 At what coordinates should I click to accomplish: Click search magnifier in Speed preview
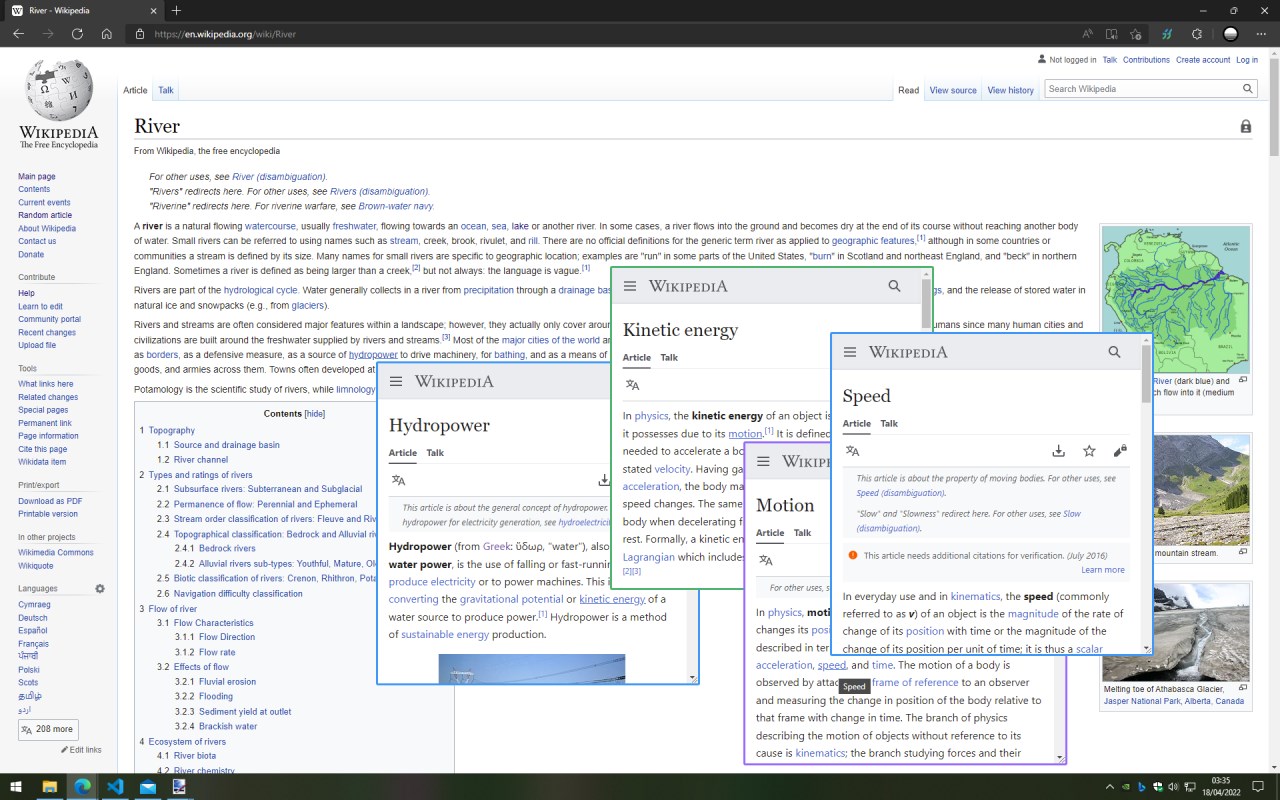(x=1114, y=352)
